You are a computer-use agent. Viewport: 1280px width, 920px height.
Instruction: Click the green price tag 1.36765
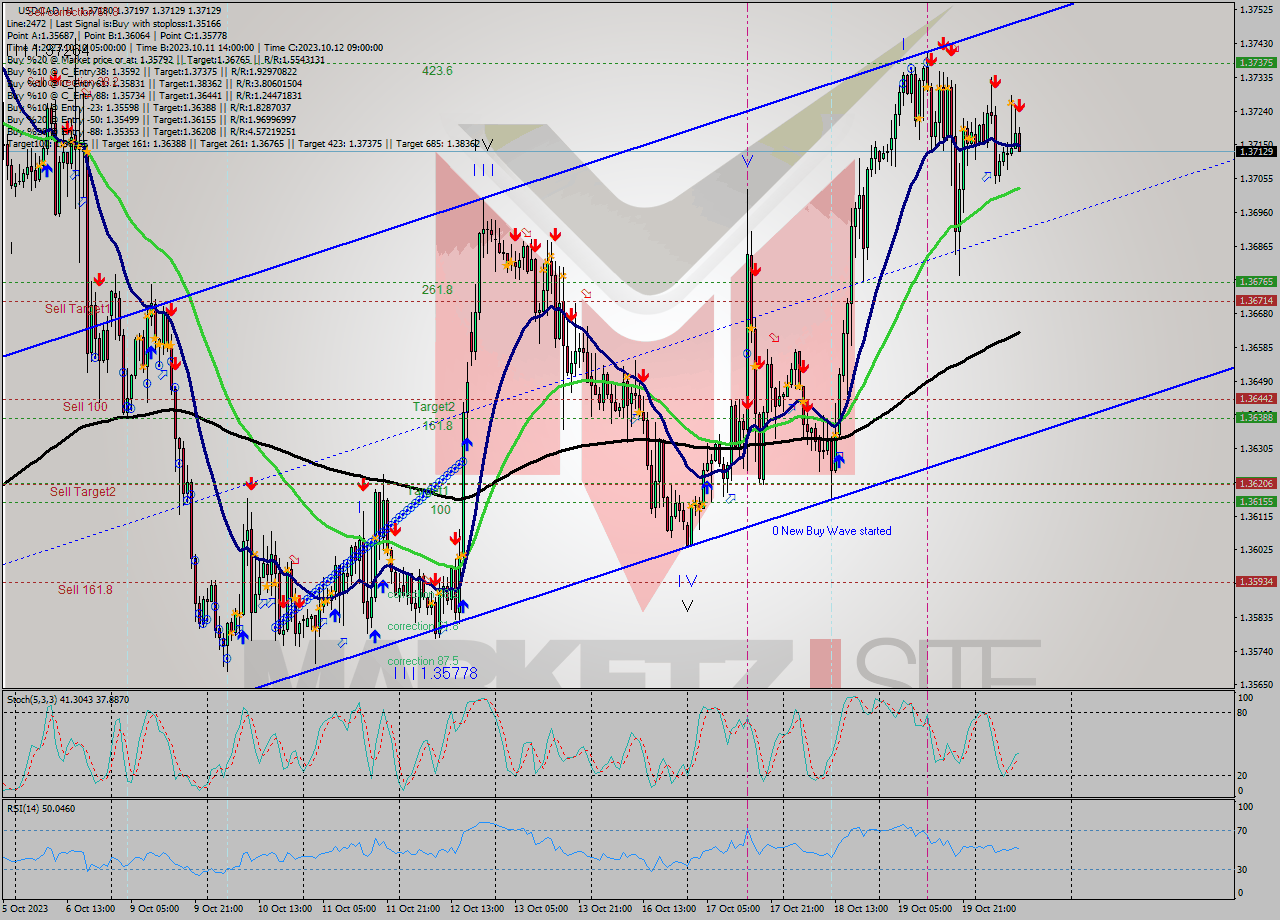(1256, 282)
